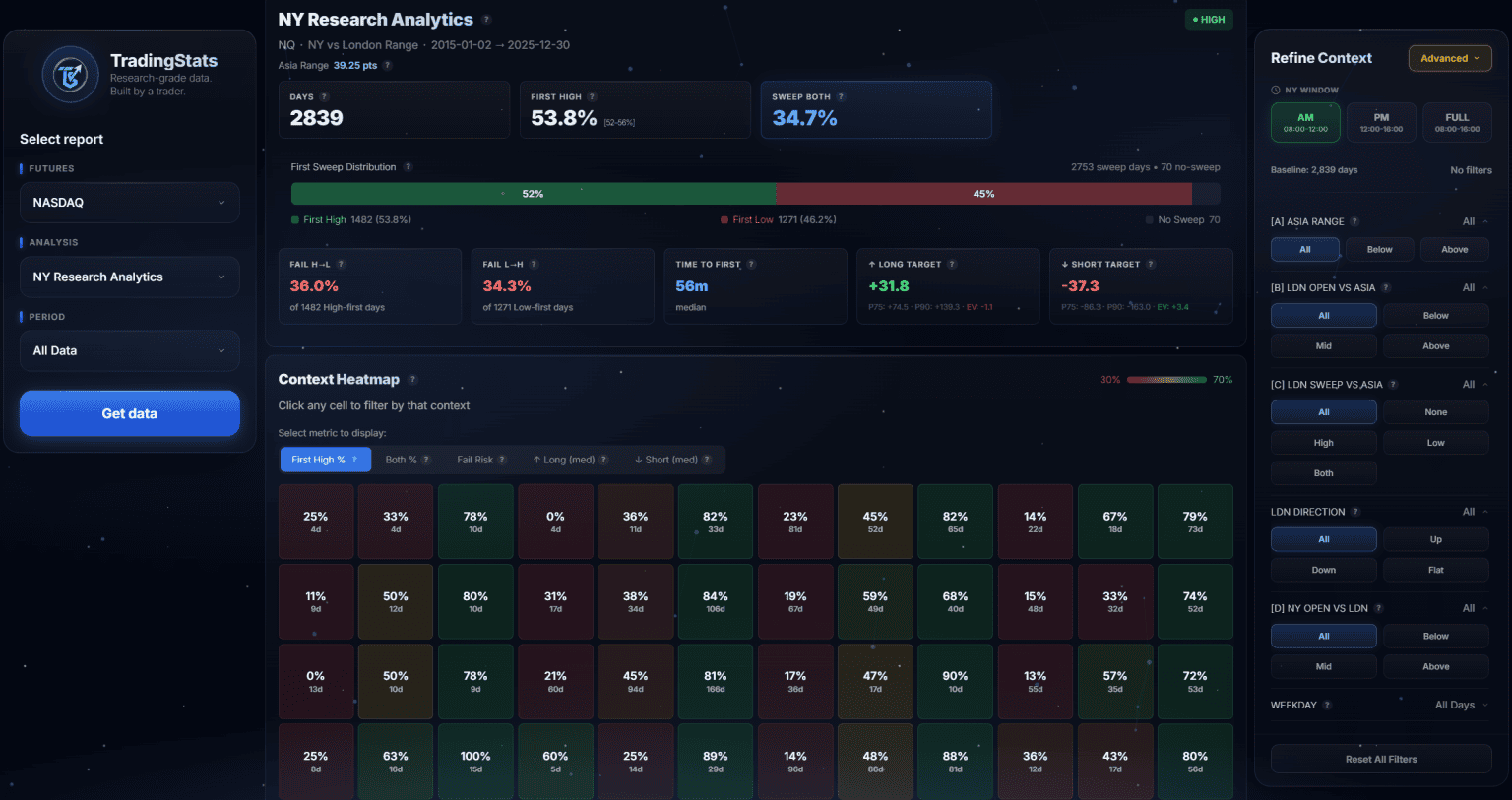Open First Sweep Distribution help icon
This screenshot has height=800, width=1512.
pyautogui.click(x=408, y=167)
